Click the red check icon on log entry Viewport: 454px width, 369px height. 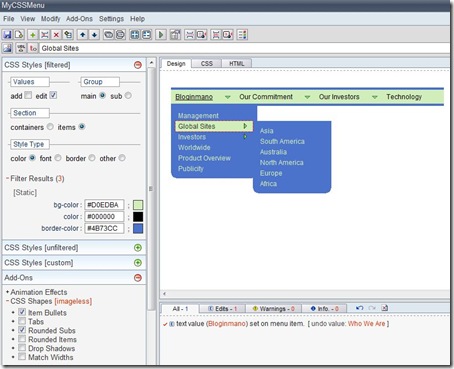pyautogui.click(x=165, y=324)
